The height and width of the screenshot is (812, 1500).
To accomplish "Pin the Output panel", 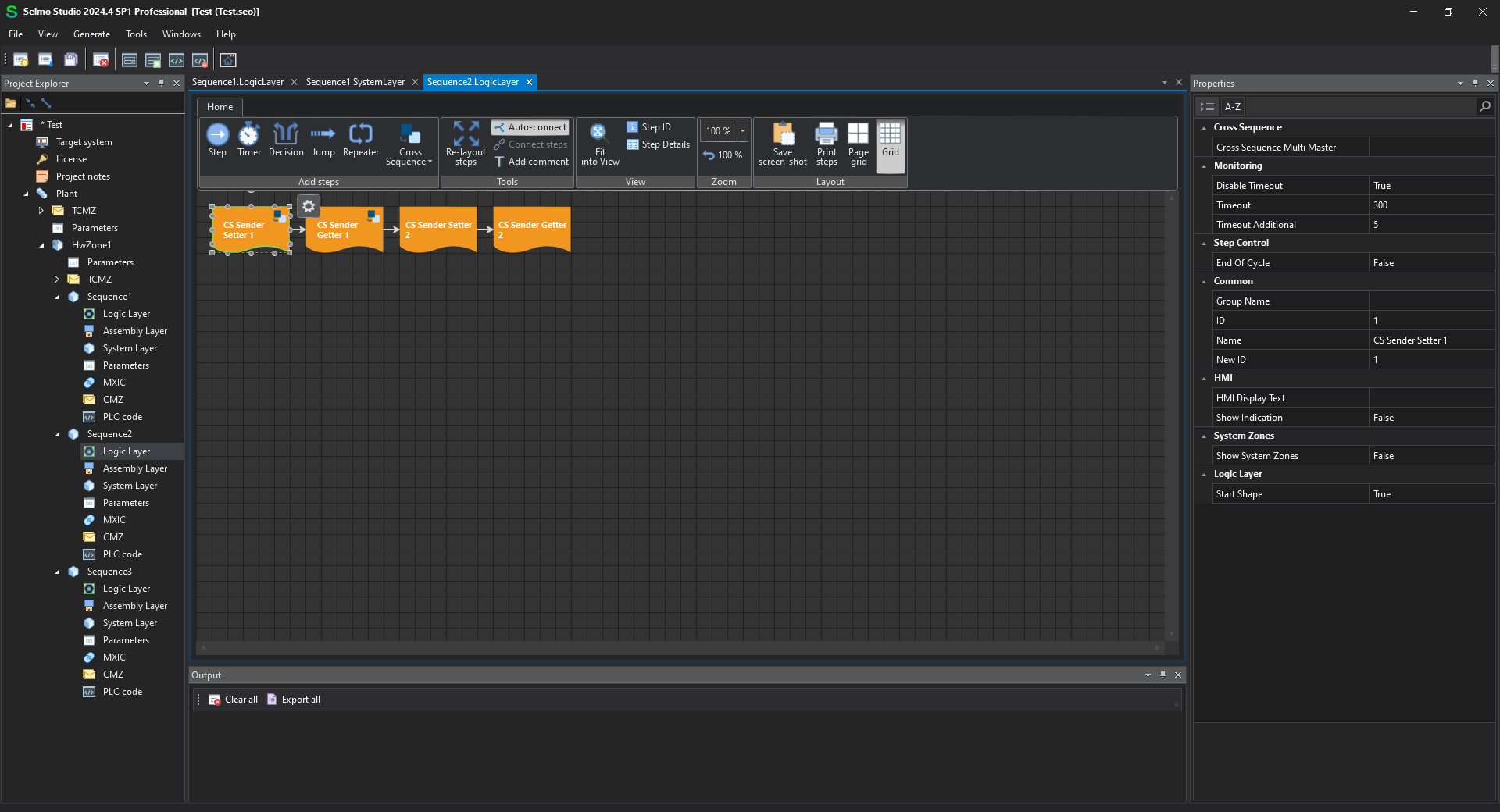I will pyautogui.click(x=1162, y=675).
